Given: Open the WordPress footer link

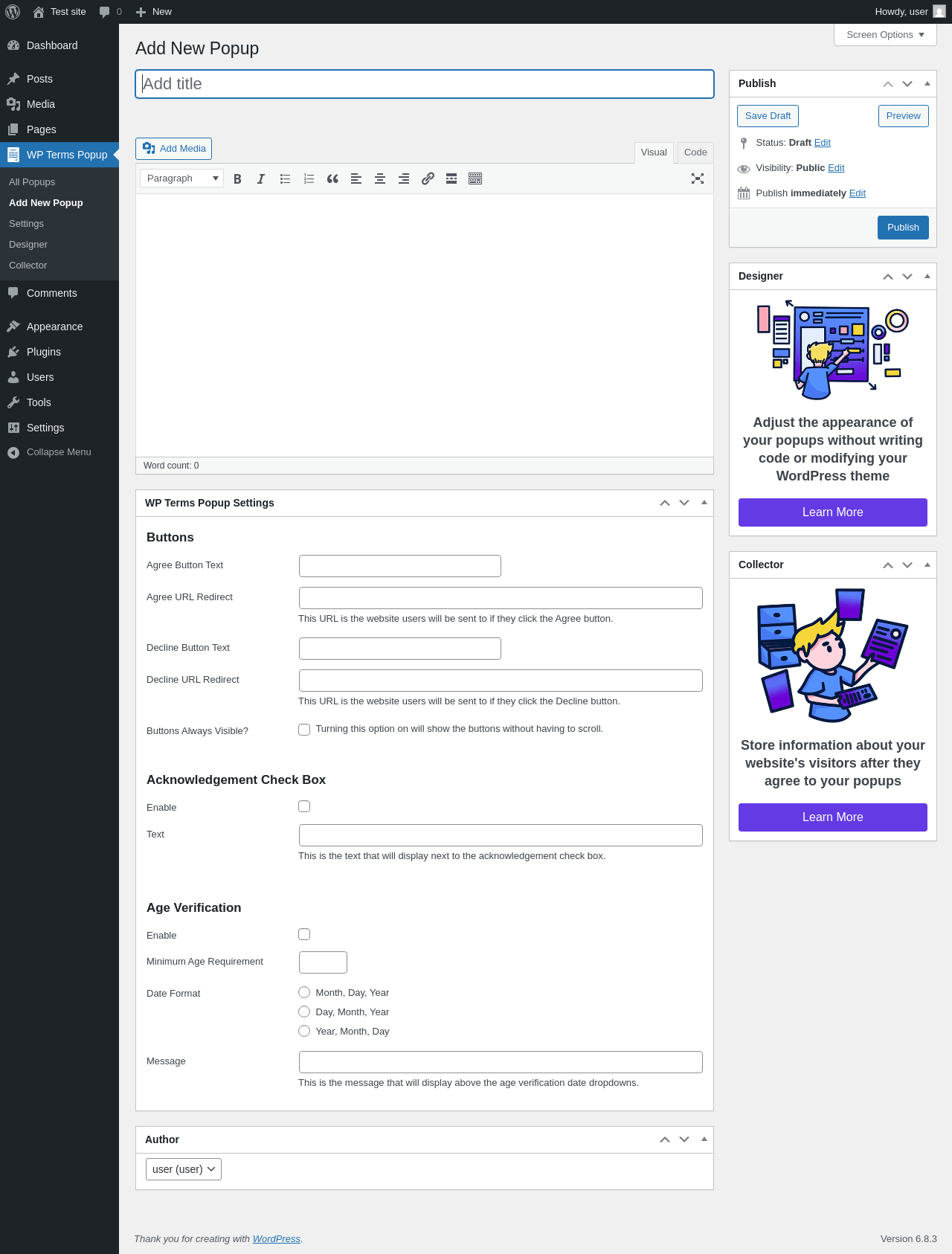Looking at the screenshot, I should pos(277,1239).
